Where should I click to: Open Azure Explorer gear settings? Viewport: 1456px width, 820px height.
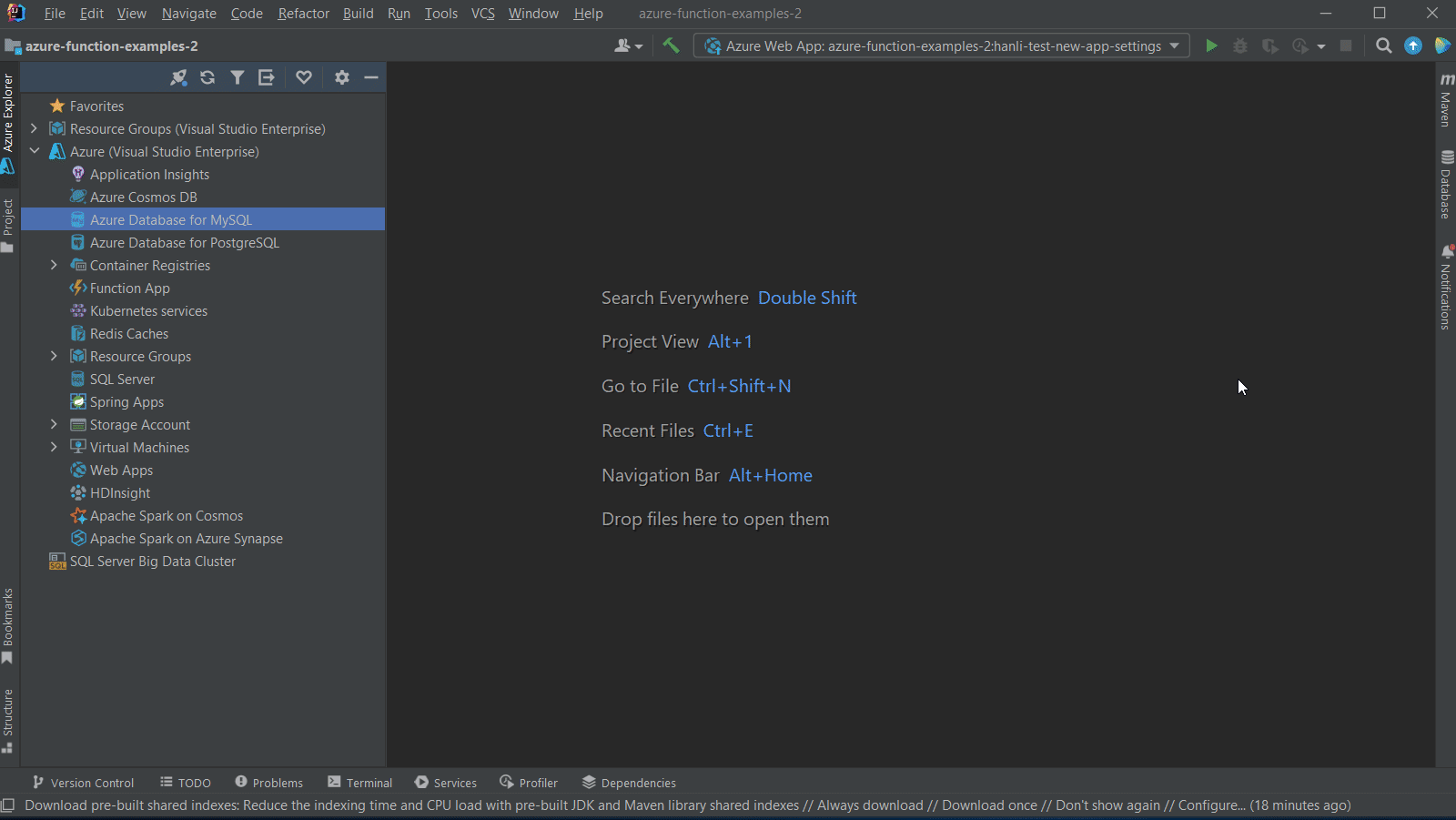(x=342, y=77)
